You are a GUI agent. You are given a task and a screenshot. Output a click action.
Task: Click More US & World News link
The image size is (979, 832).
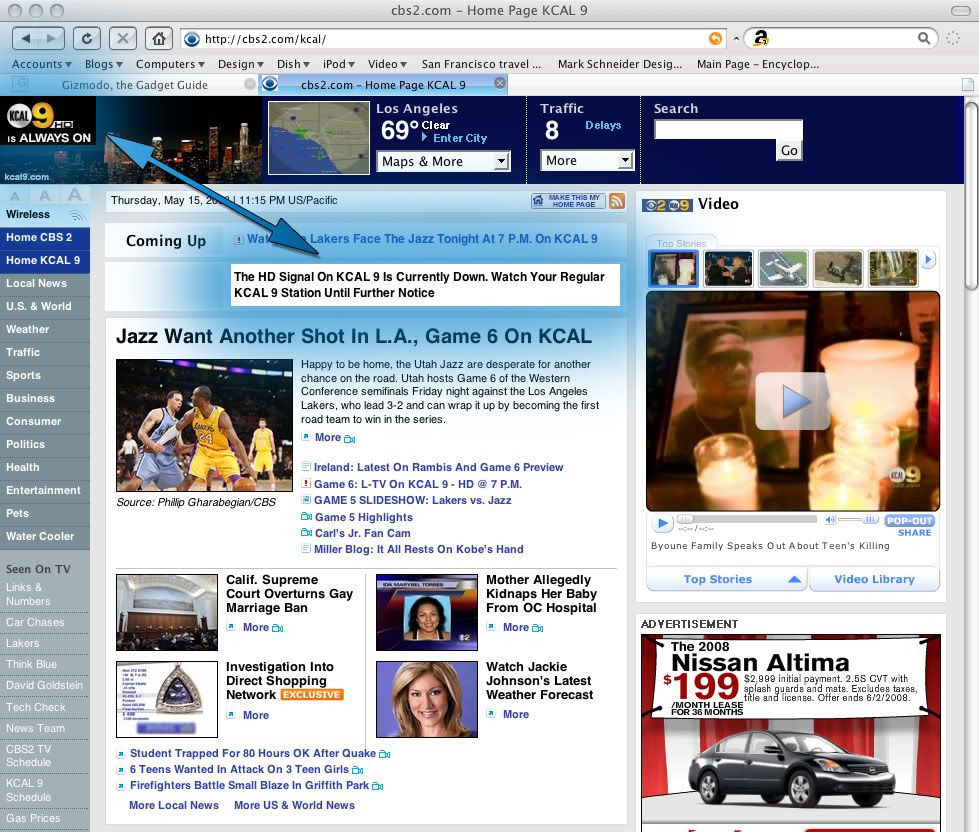[294, 805]
